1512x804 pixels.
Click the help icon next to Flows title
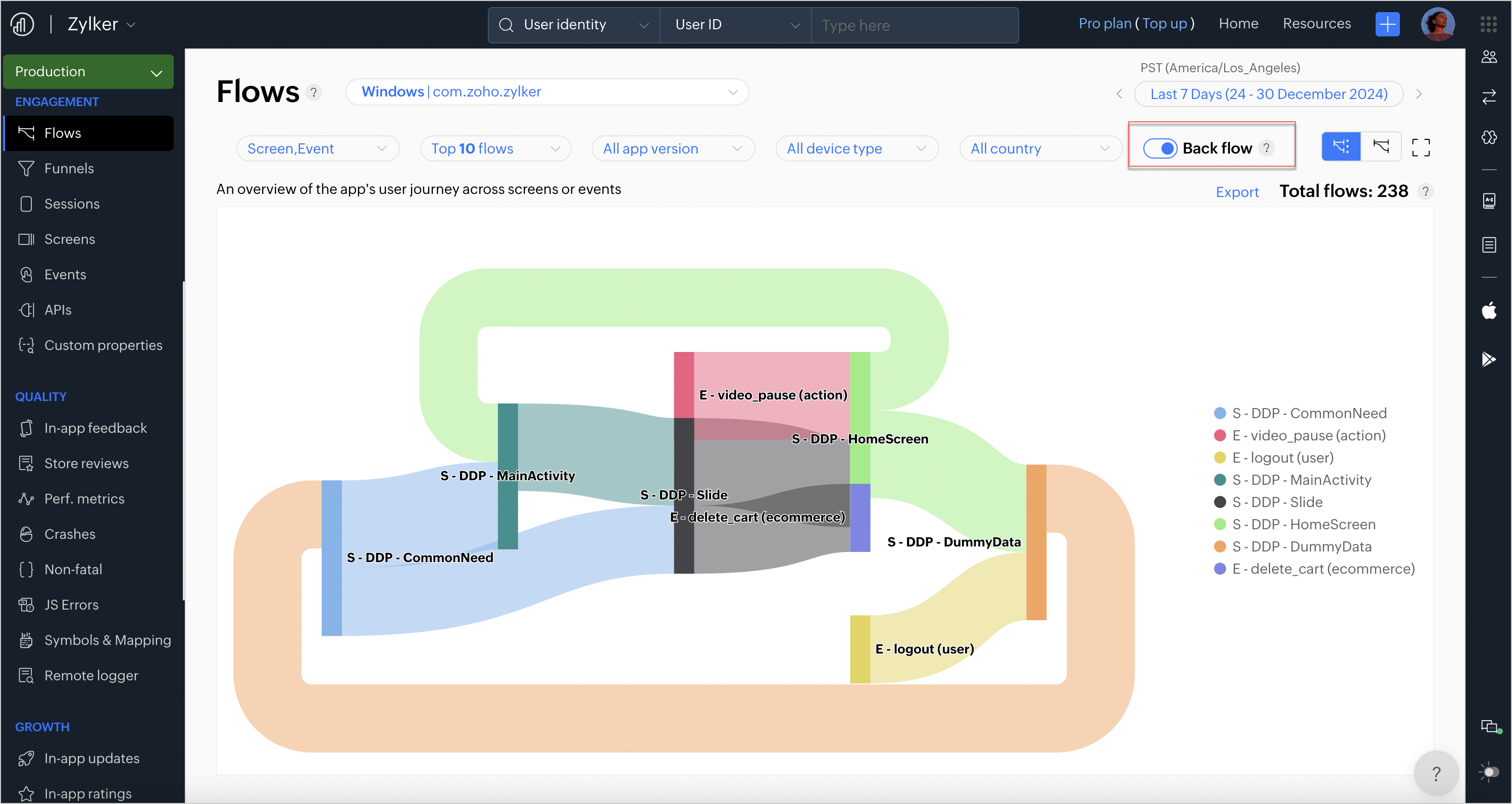coord(314,92)
